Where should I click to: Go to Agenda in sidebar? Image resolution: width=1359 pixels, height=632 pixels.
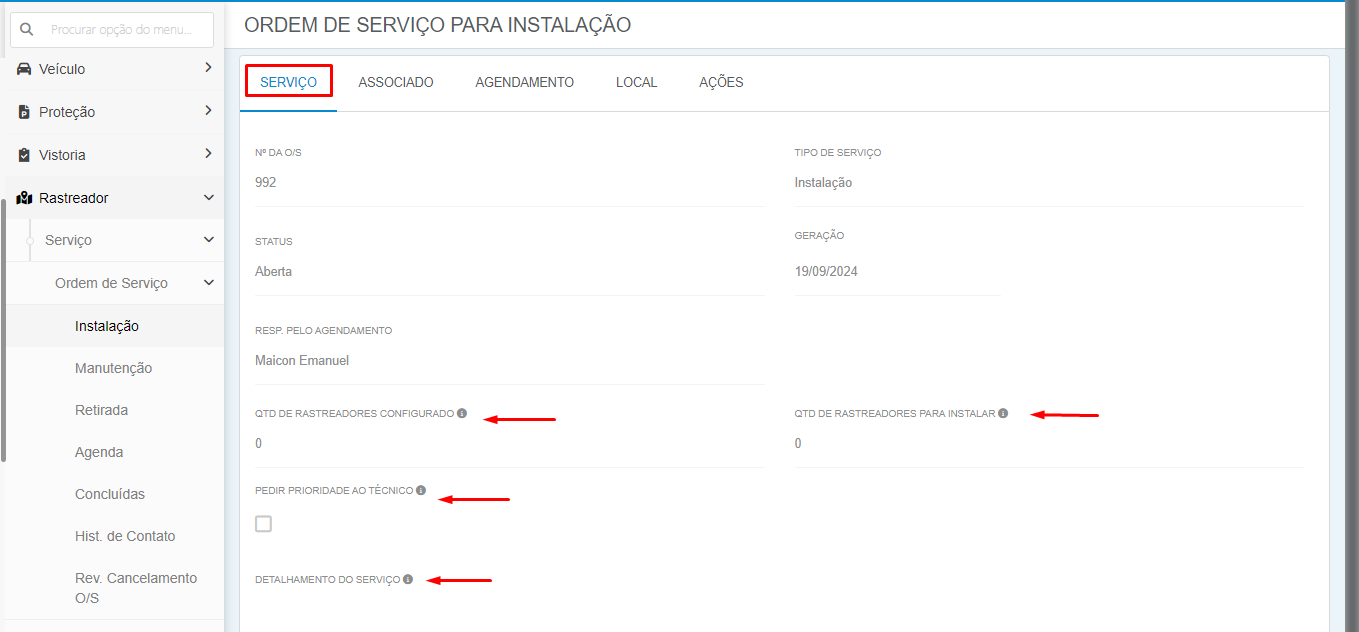coord(99,452)
